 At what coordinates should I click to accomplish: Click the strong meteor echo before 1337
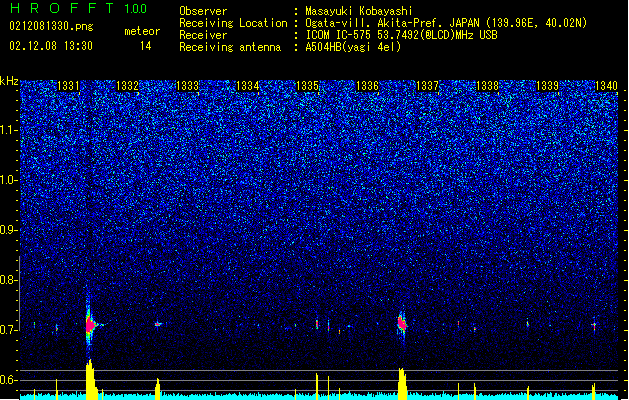(402, 323)
